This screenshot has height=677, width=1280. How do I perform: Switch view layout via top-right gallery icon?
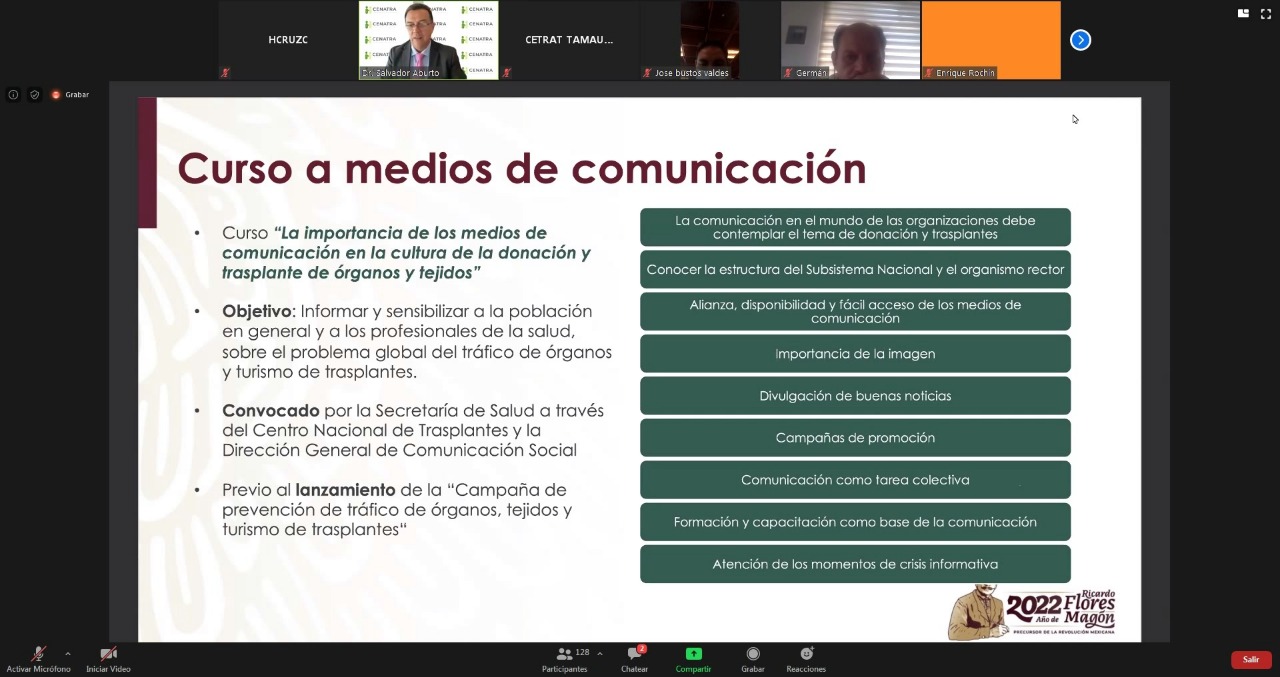pyautogui.click(x=1243, y=13)
